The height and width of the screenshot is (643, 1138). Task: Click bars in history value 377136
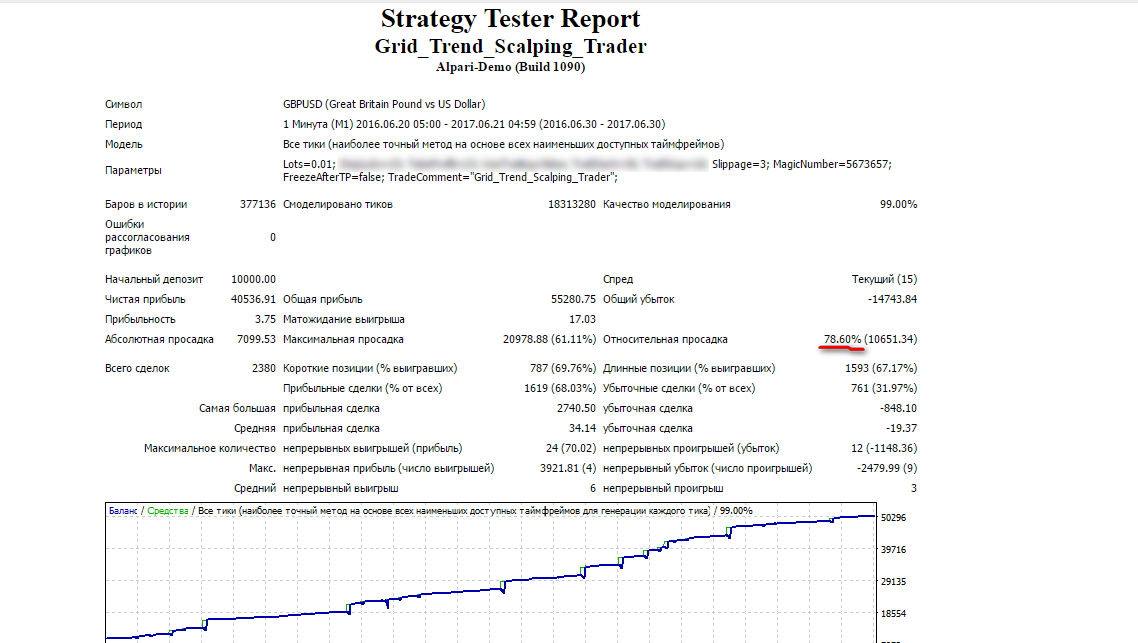258,205
